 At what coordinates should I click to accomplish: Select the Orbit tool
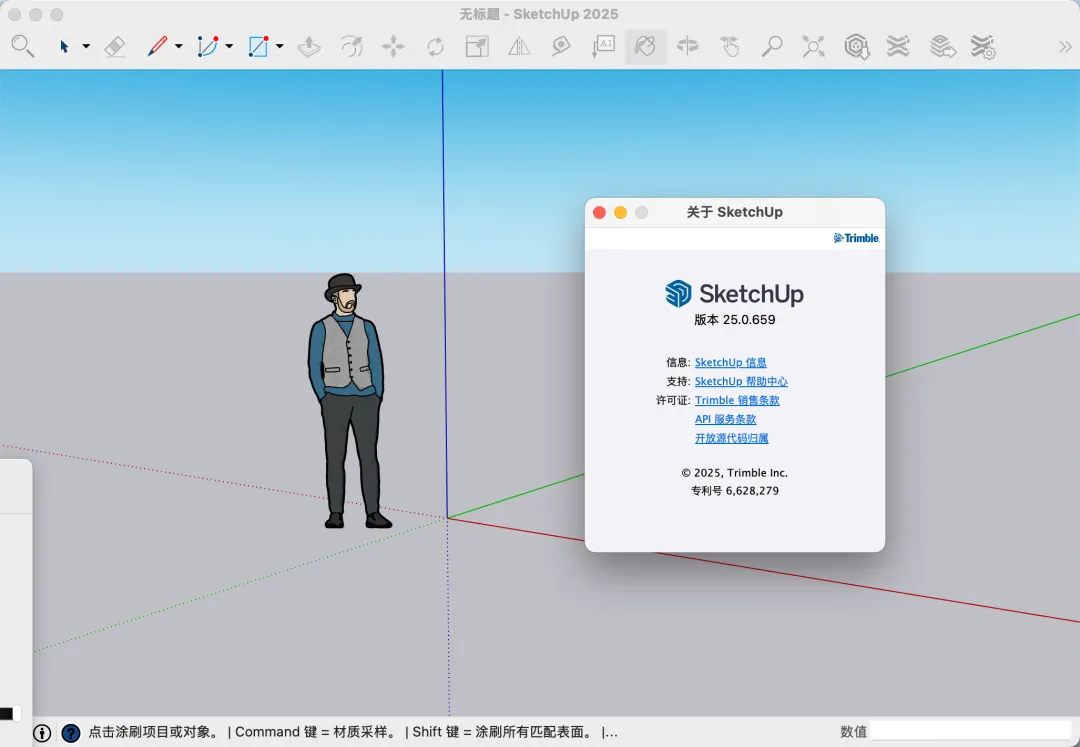pos(687,47)
